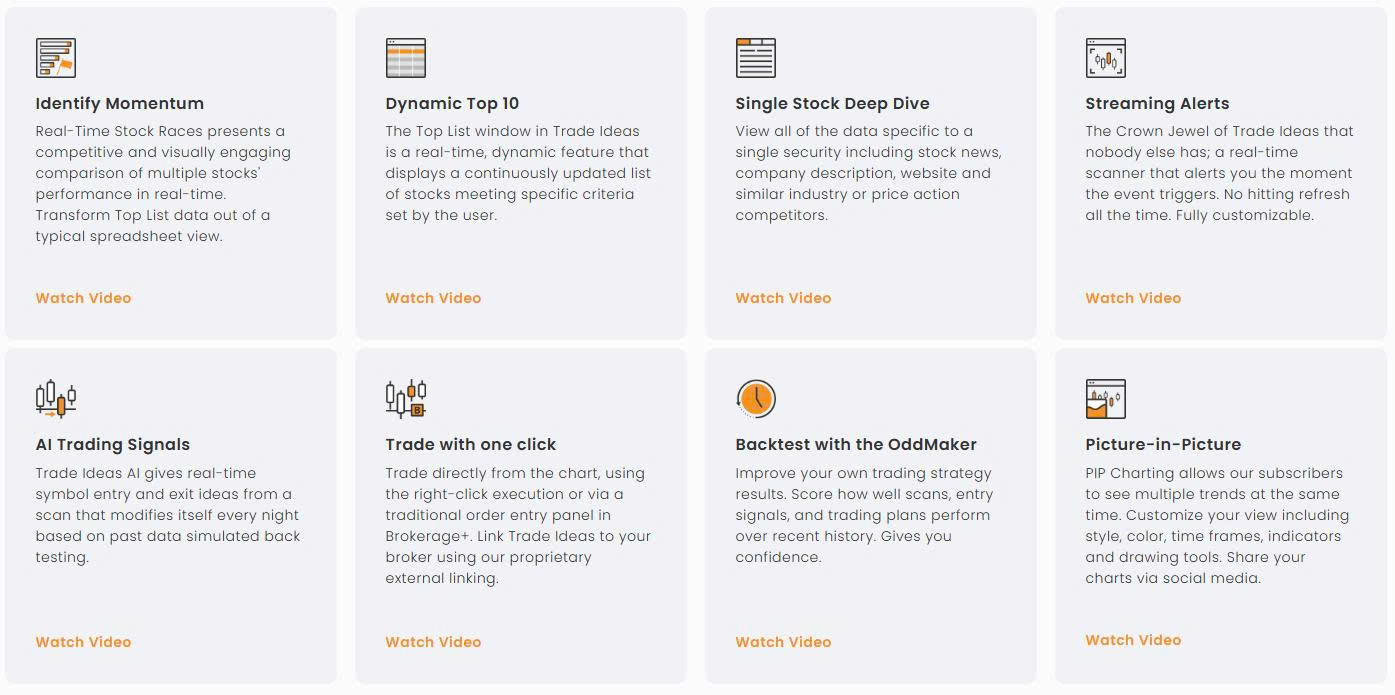Watch Video for Identify Momentum
This screenshot has height=695, width=1395.
click(x=83, y=298)
